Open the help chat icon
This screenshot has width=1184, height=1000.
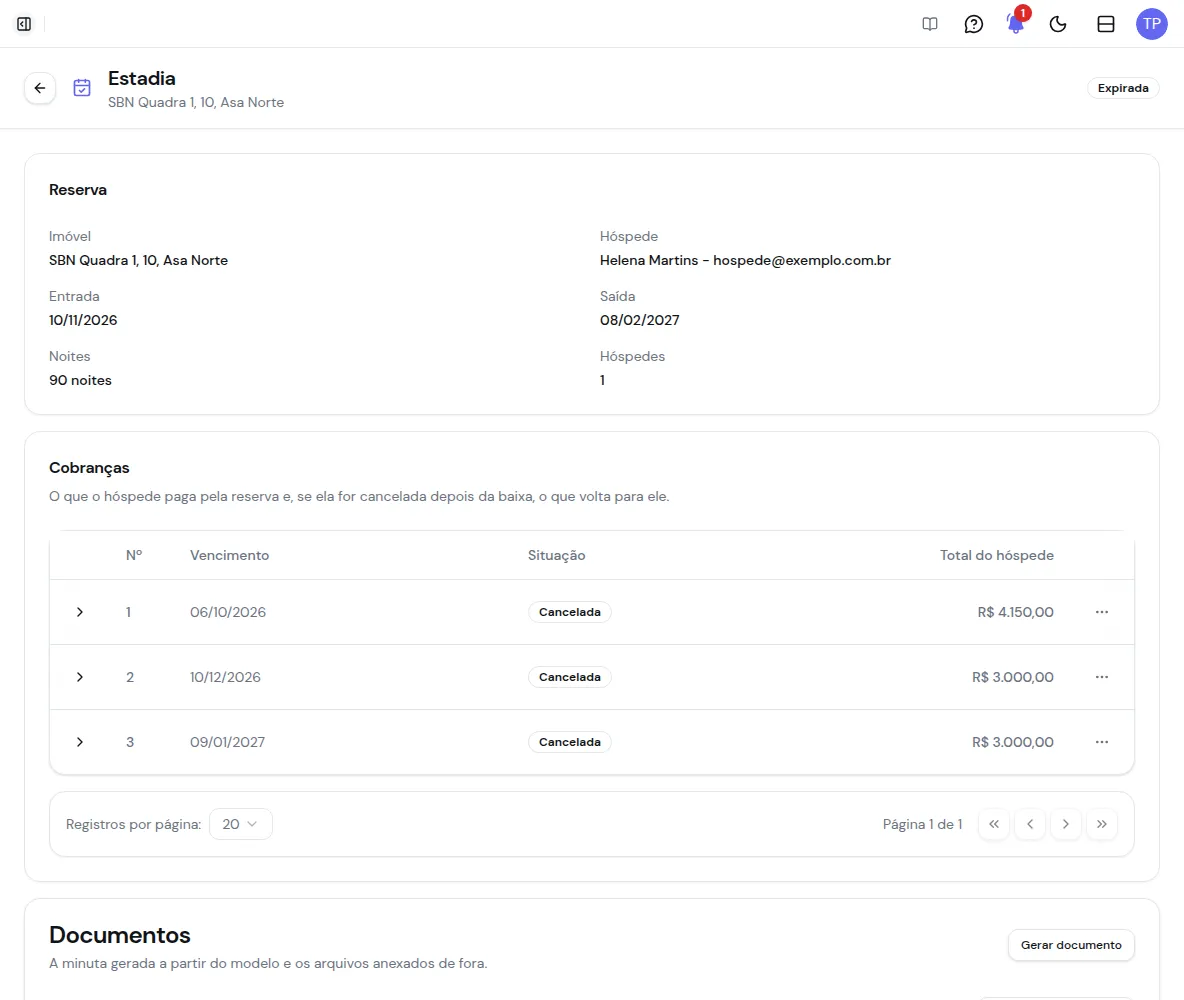point(973,24)
